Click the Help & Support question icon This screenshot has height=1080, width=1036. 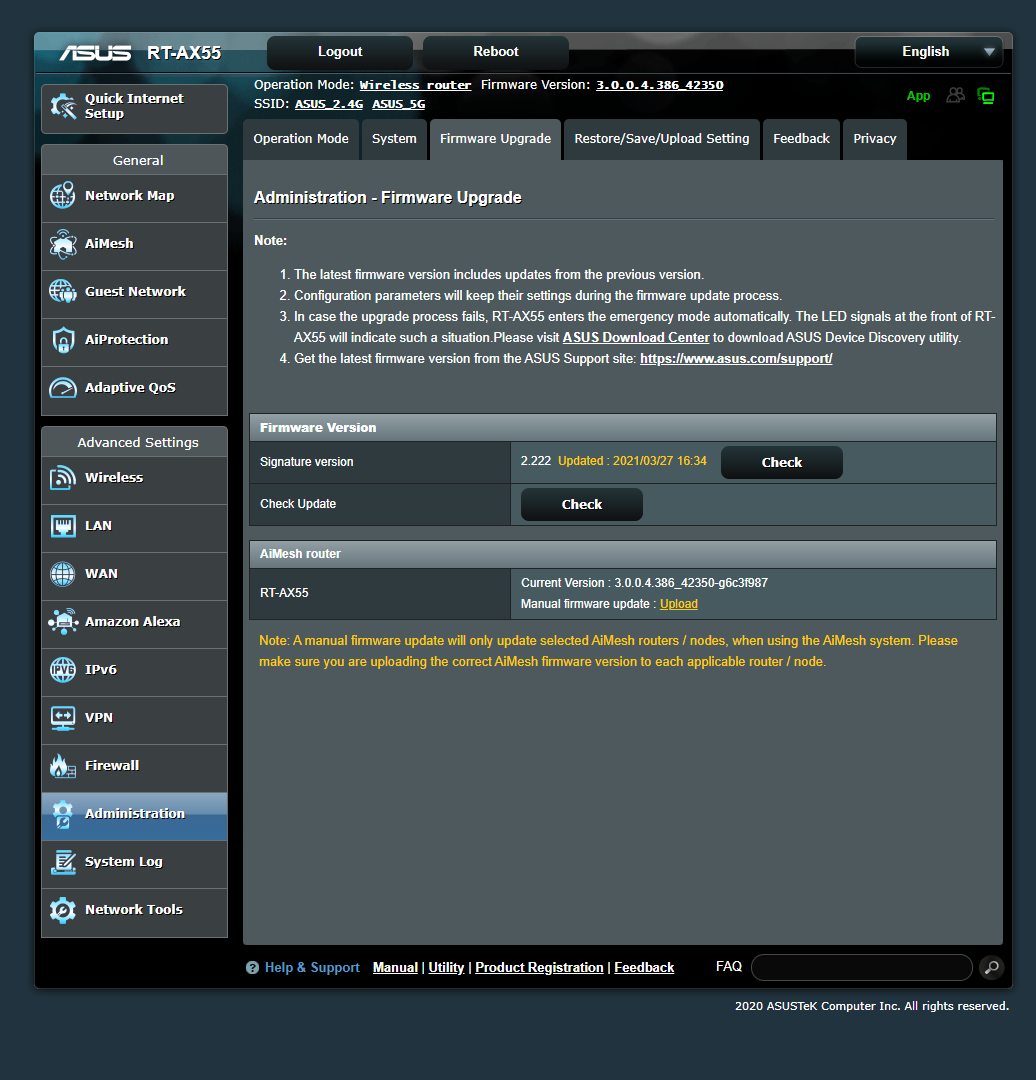tap(252, 967)
